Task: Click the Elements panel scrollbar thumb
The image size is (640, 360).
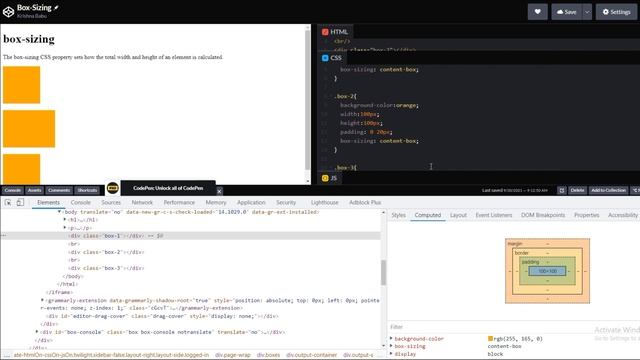Action: 383,272
